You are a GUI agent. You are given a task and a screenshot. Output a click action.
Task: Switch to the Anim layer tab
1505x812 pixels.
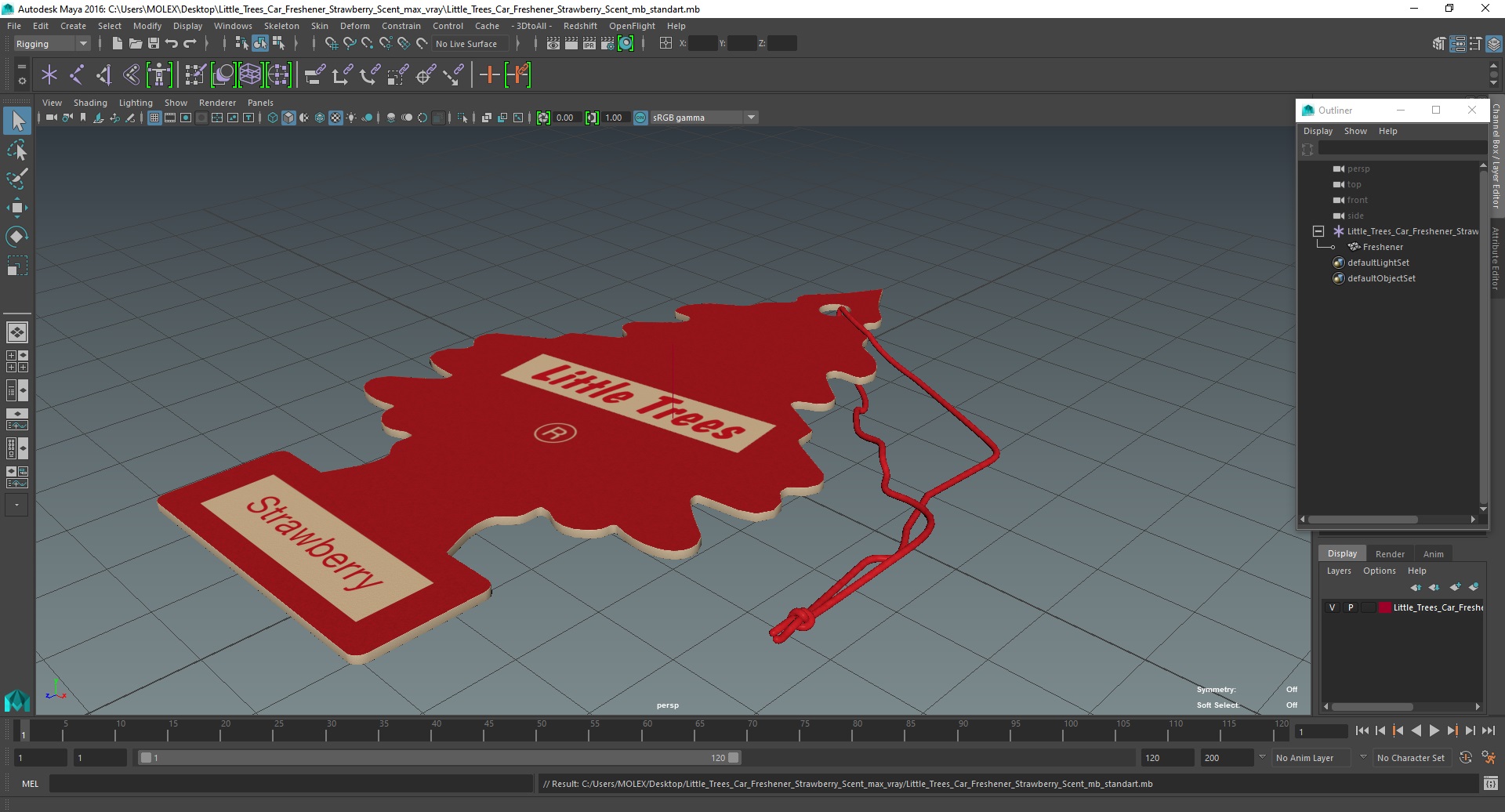coord(1433,553)
